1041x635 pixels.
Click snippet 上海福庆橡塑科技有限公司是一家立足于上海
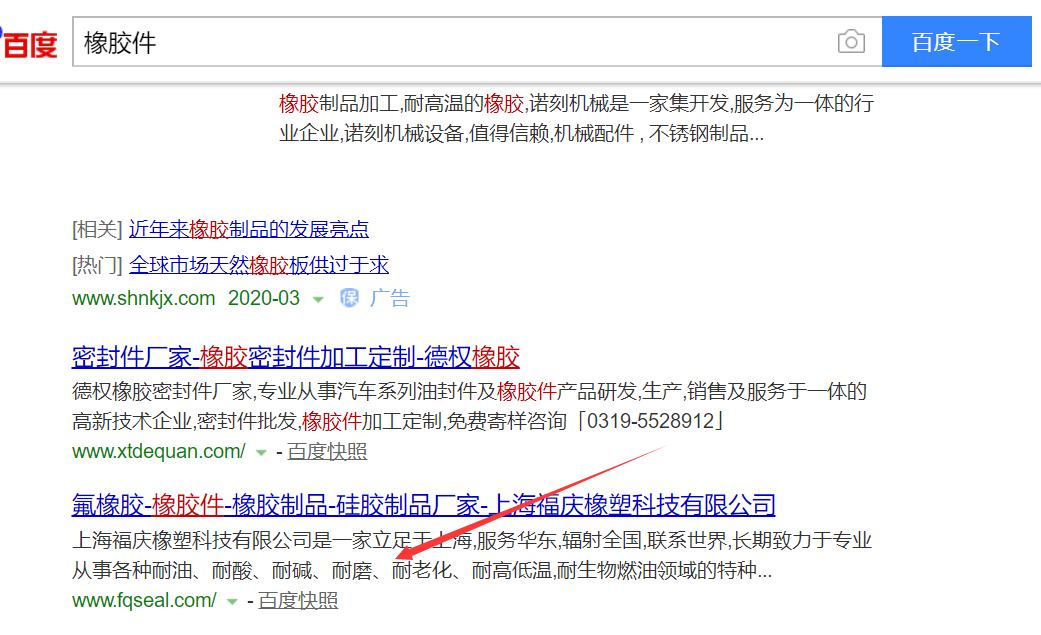272,540
